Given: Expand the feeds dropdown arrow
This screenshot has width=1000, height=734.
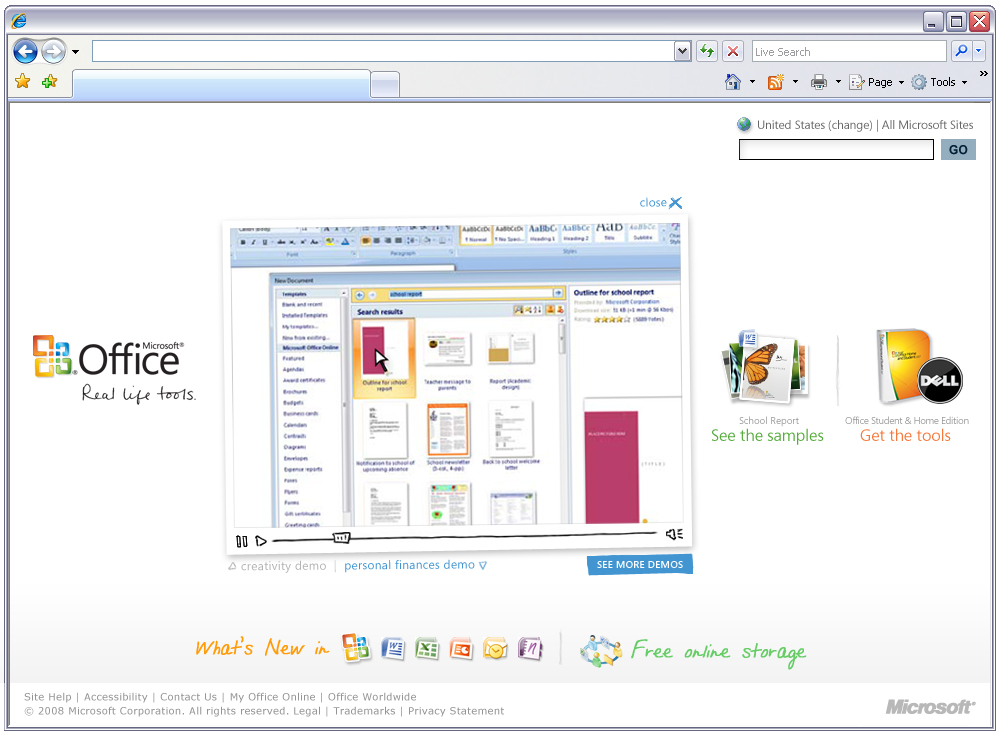Looking at the screenshot, I should point(795,82).
